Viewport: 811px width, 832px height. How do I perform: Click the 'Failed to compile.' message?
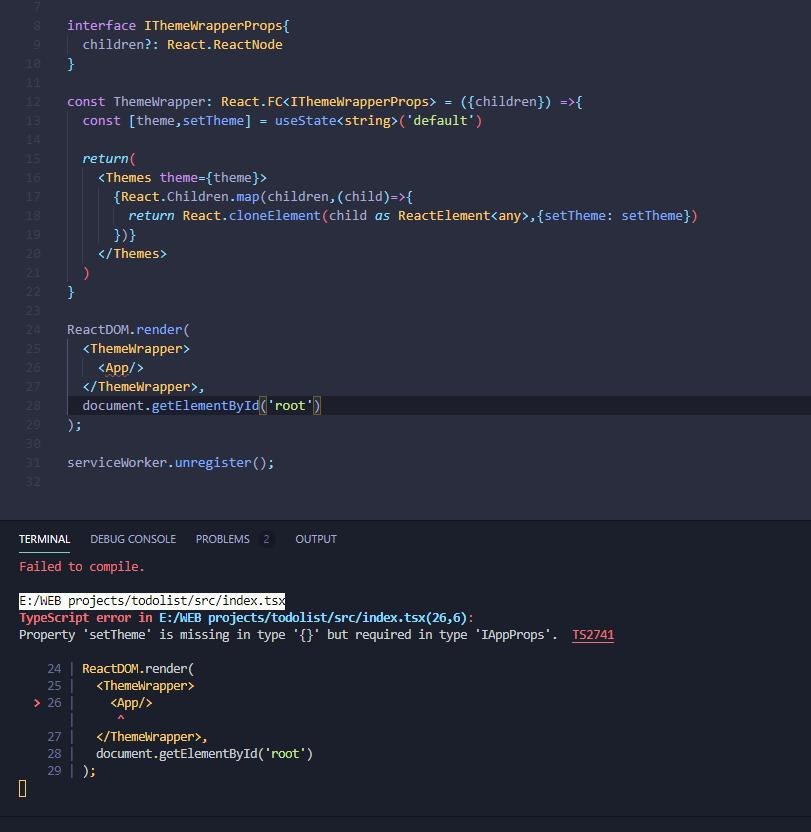pos(82,567)
